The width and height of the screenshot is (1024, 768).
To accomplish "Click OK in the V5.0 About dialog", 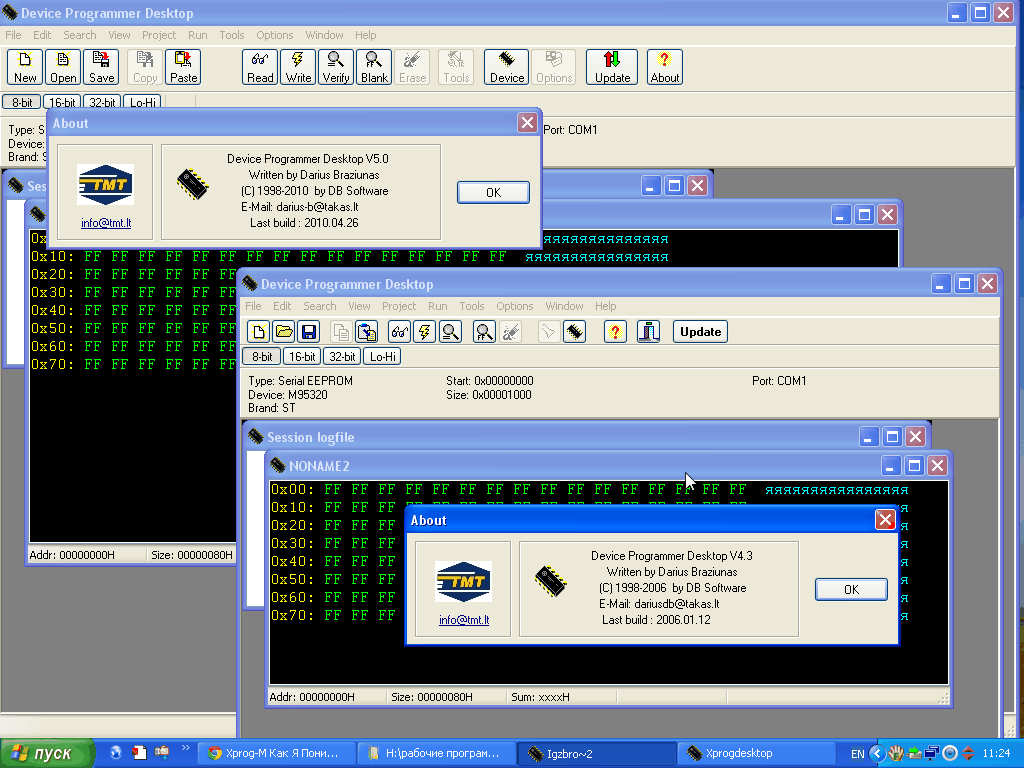I will point(493,193).
